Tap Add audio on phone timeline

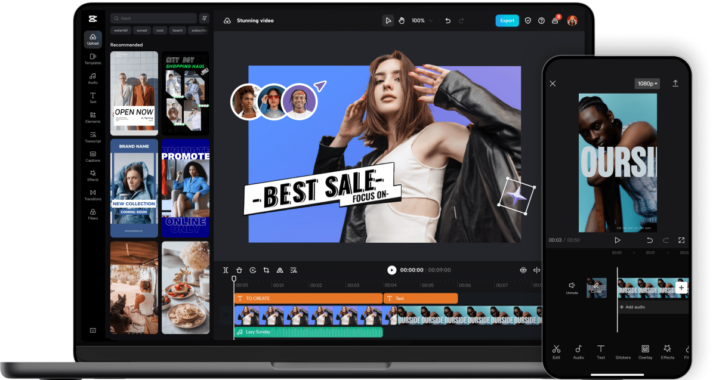632,307
